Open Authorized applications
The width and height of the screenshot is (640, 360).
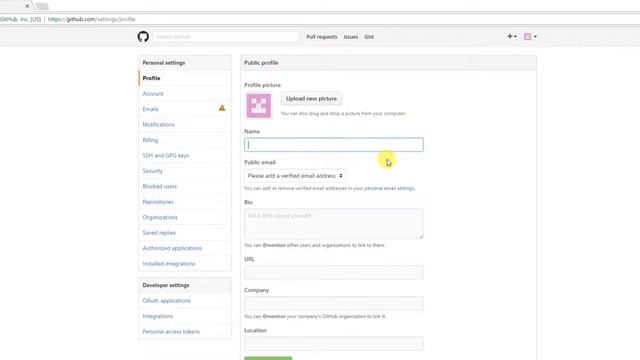[x=185, y=248]
